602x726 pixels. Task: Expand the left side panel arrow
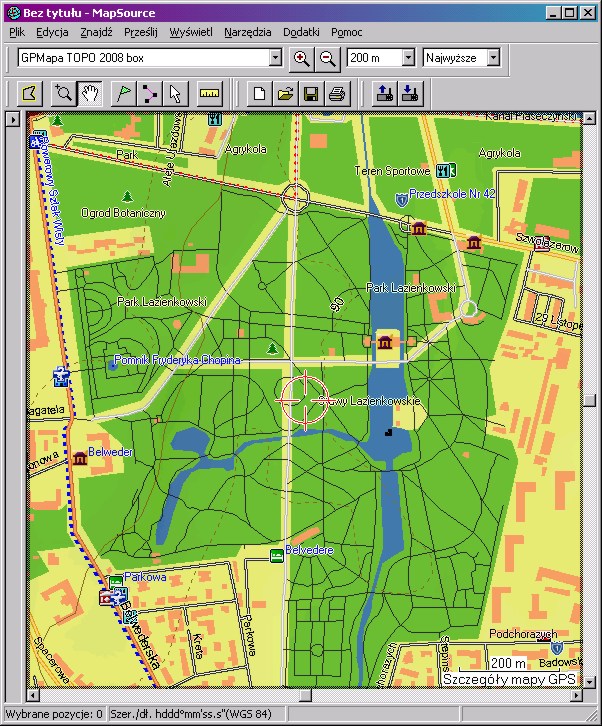pos(13,120)
